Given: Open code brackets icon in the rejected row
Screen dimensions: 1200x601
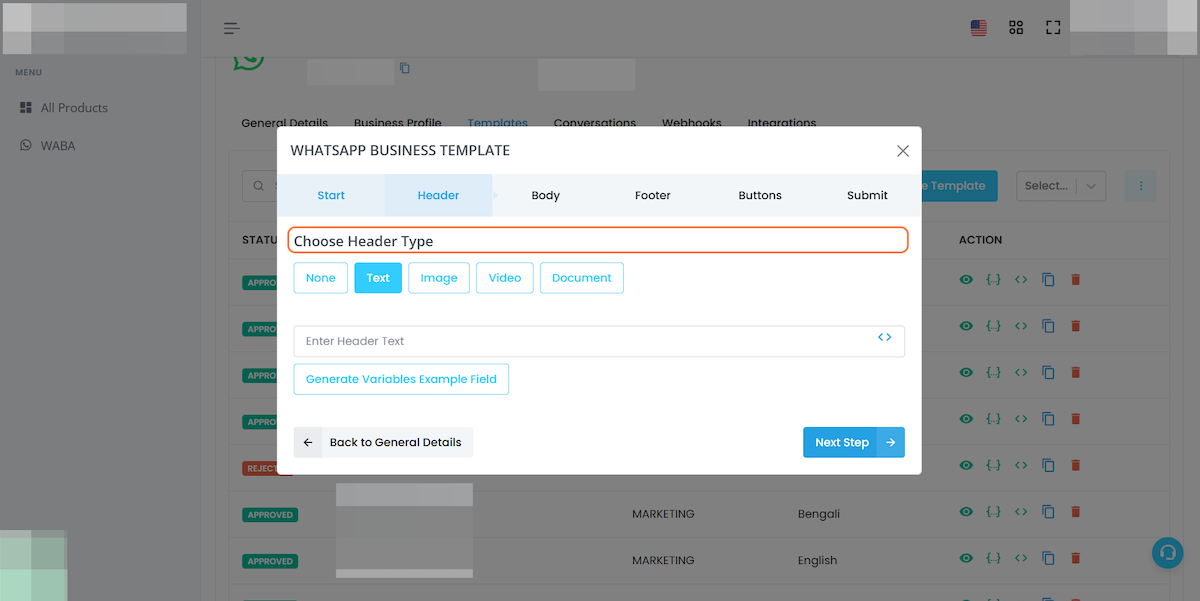Looking at the screenshot, I should pyautogui.click(x=1021, y=465).
